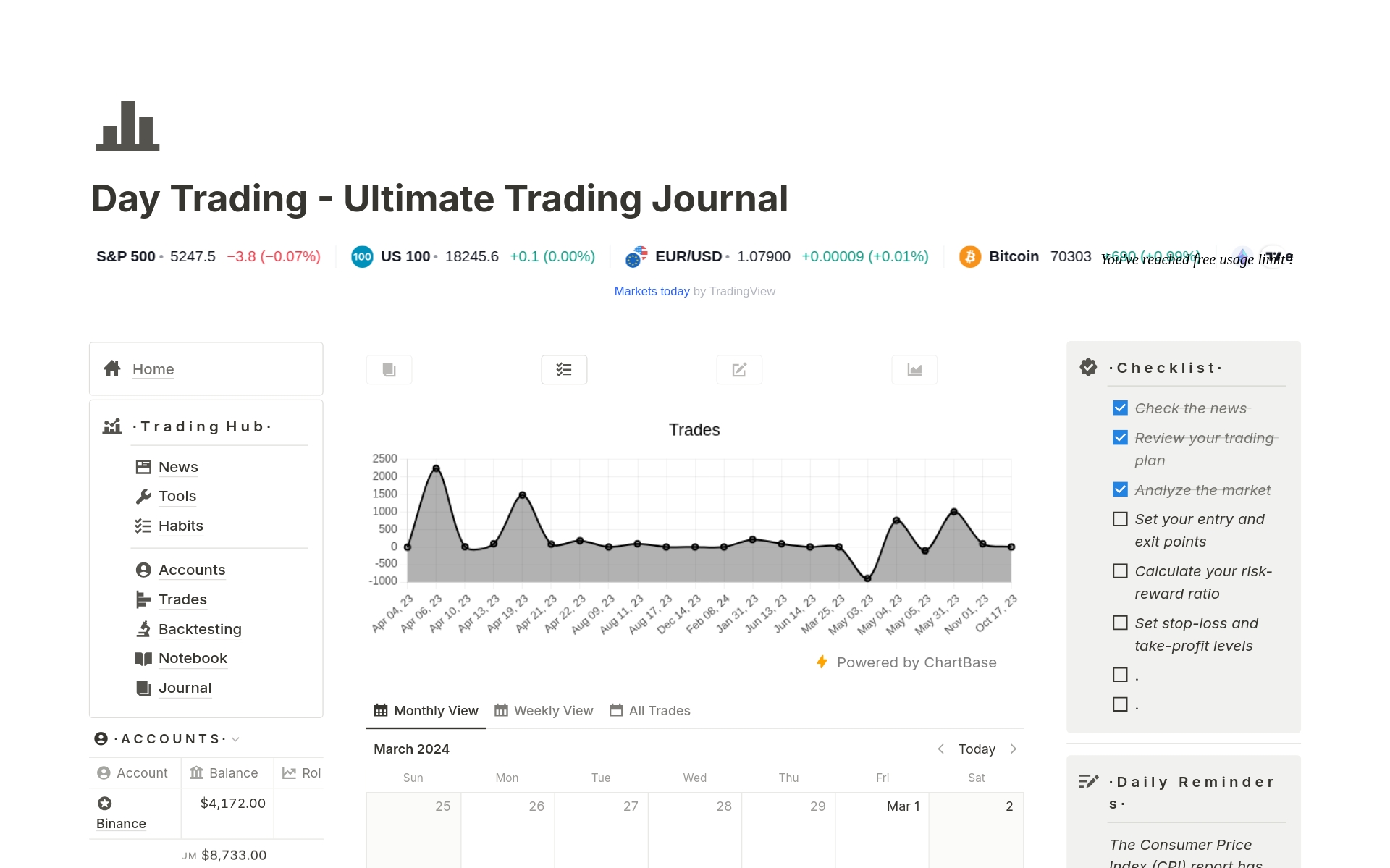
Task: Go to next month with right chevron
Action: coord(1014,749)
